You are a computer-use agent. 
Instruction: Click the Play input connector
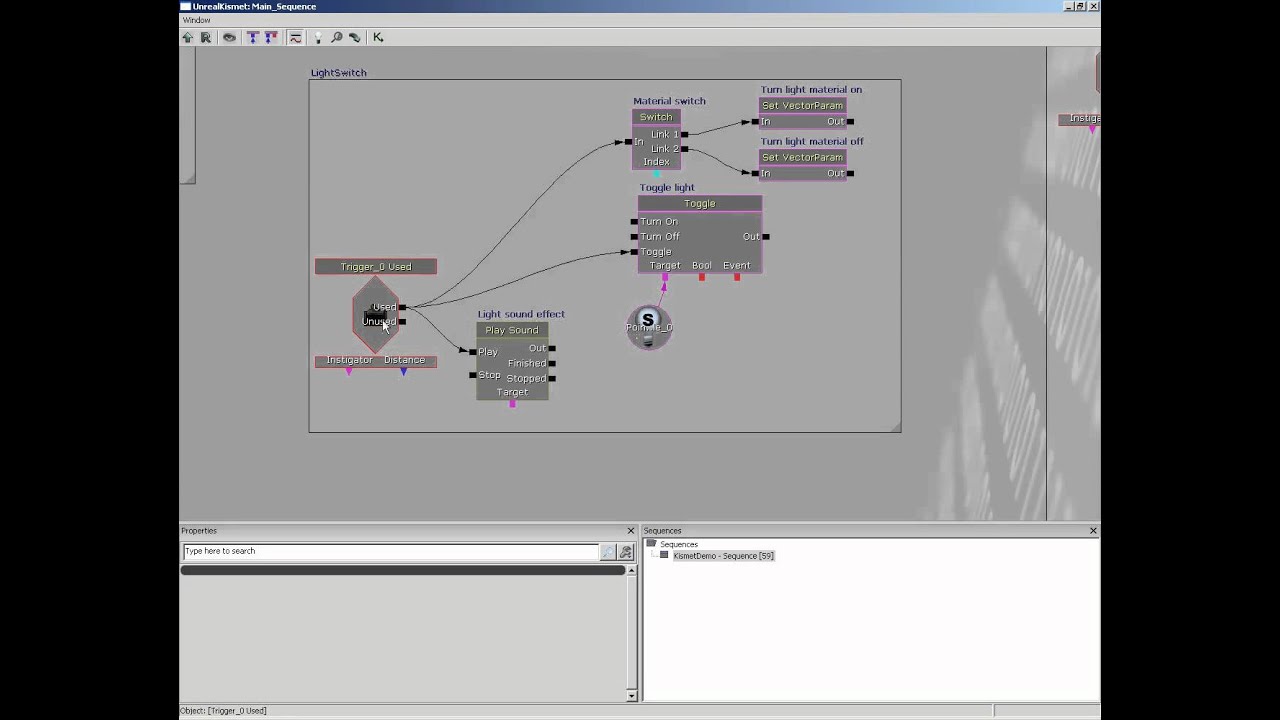pyautogui.click(x=473, y=352)
